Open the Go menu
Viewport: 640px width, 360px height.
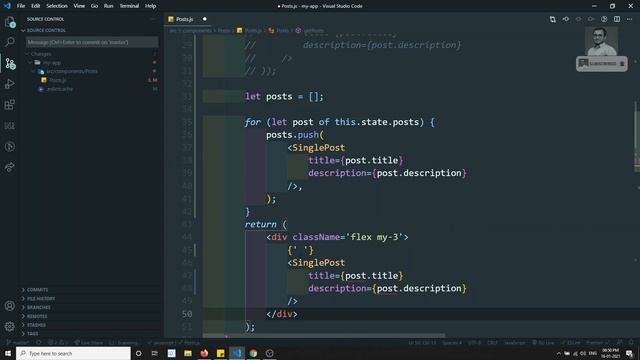tap(94, 6)
